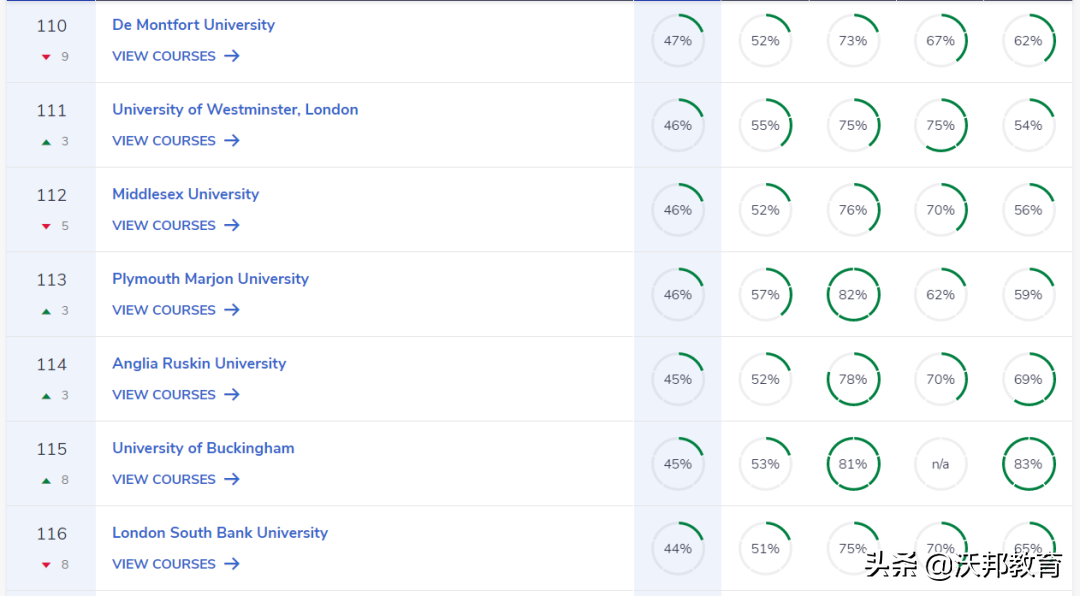
Task: Go to Middlesex University profile
Action: coord(185,194)
